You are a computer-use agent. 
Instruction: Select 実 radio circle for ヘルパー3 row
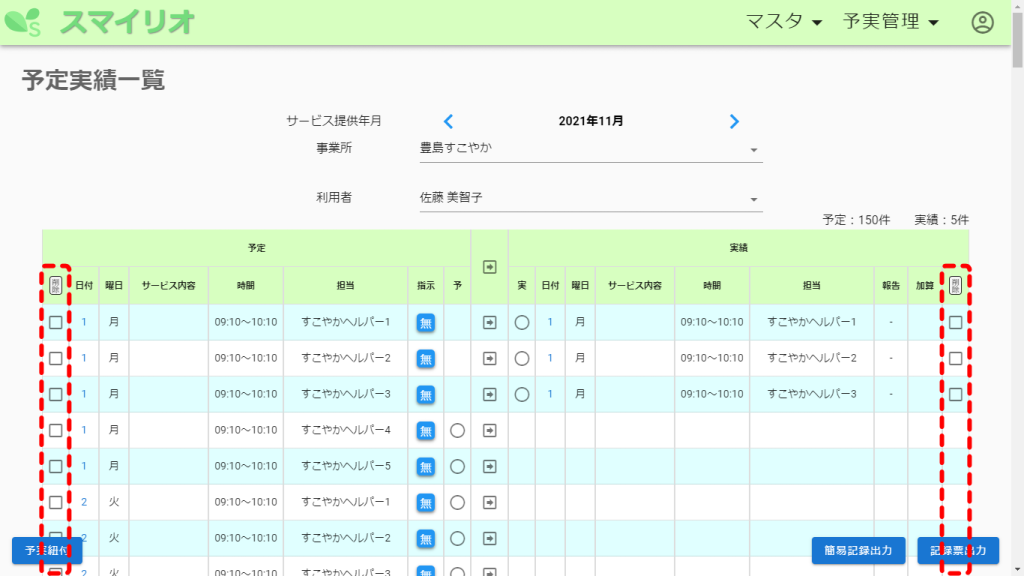(x=522, y=394)
